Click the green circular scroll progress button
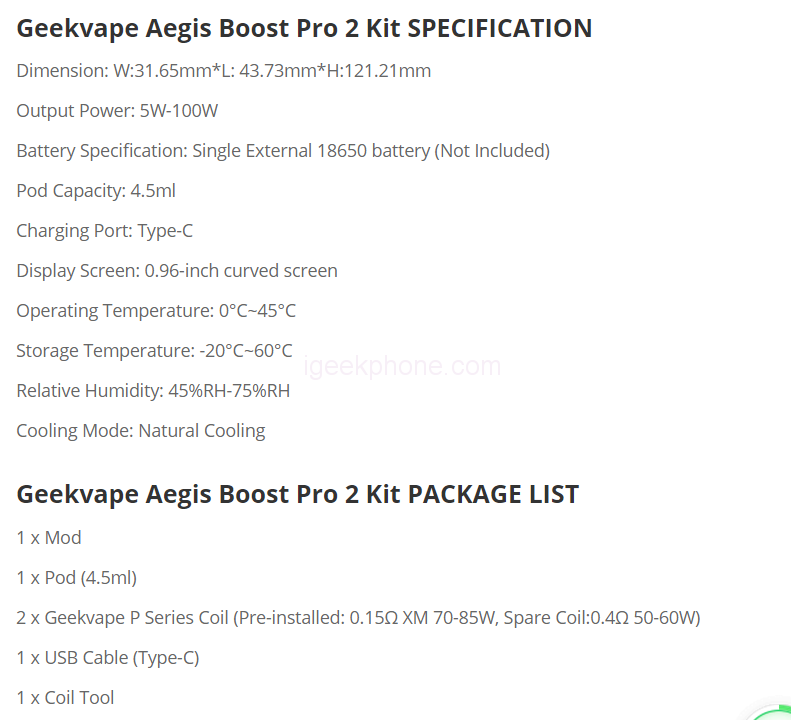The height and width of the screenshot is (720, 791). pyautogui.click(x=776, y=712)
